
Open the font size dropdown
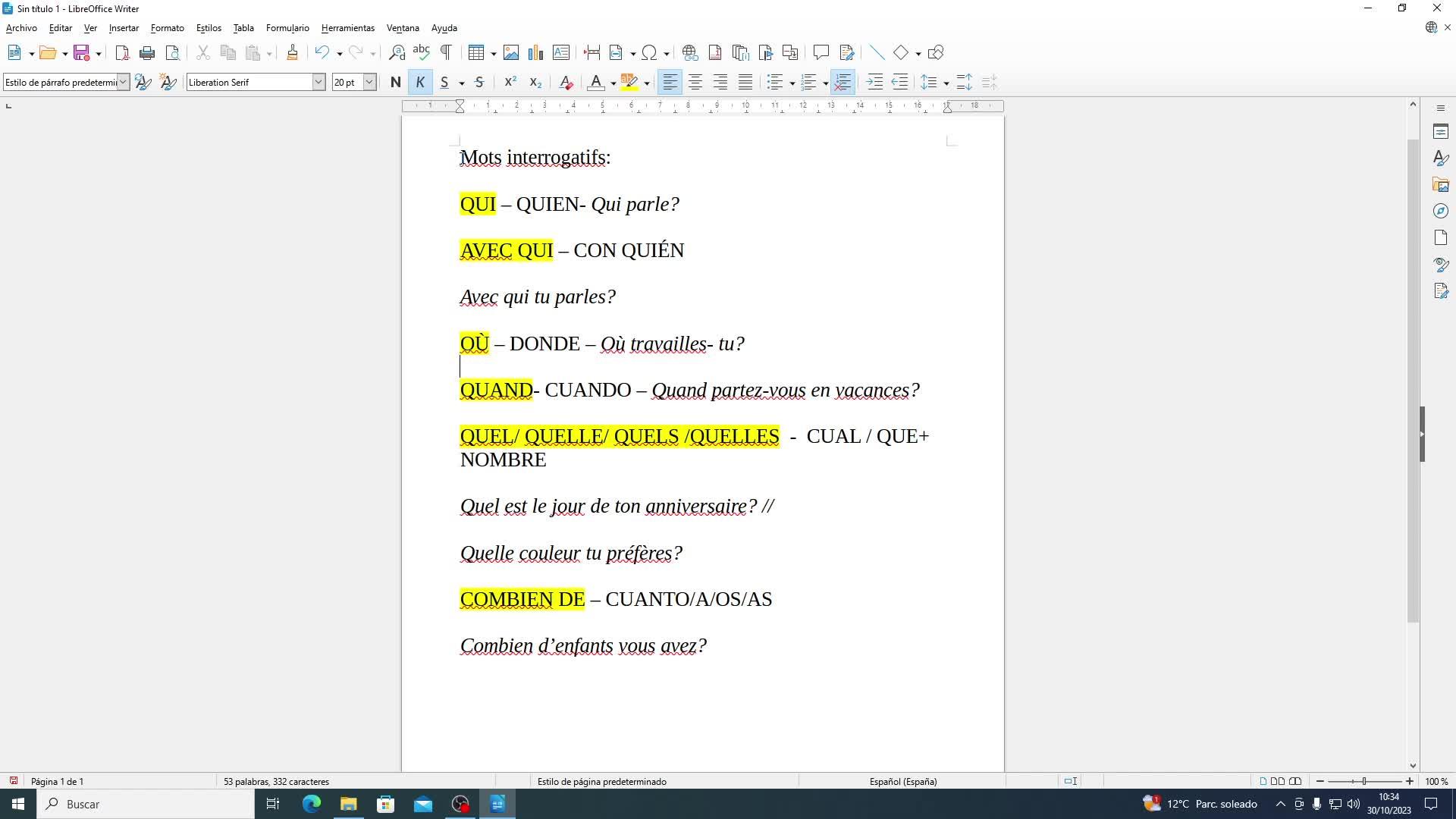point(369,83)
